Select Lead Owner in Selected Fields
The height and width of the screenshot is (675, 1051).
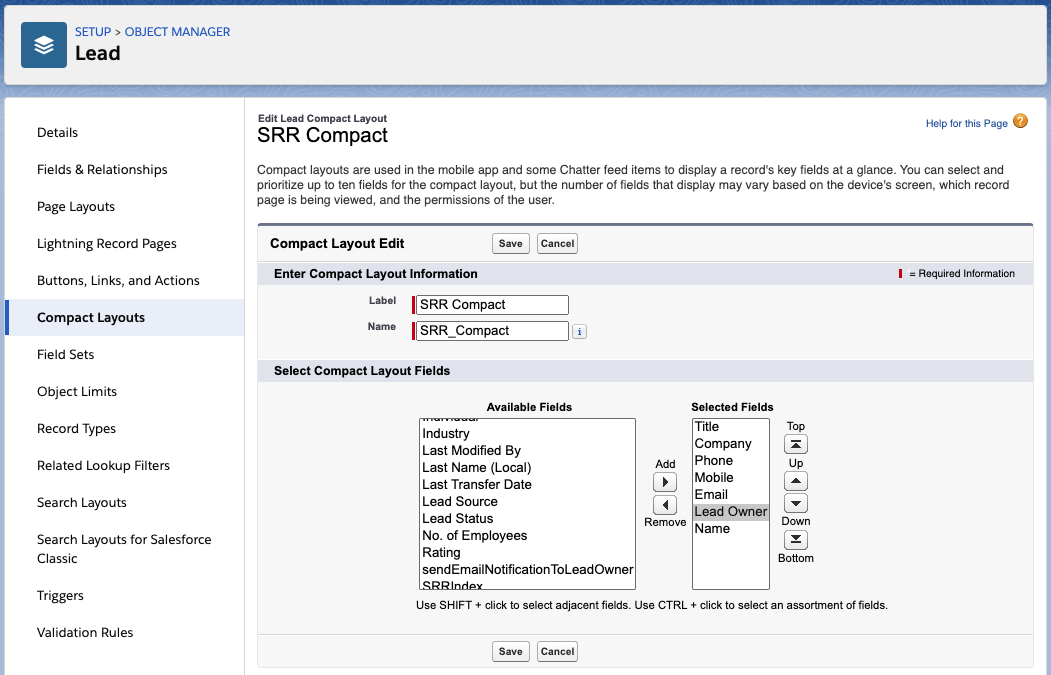click(731, 511)
